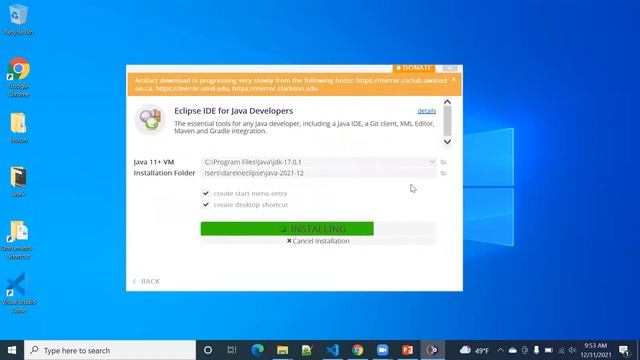Click the Installation Folder path field

(x=318, y=173)
